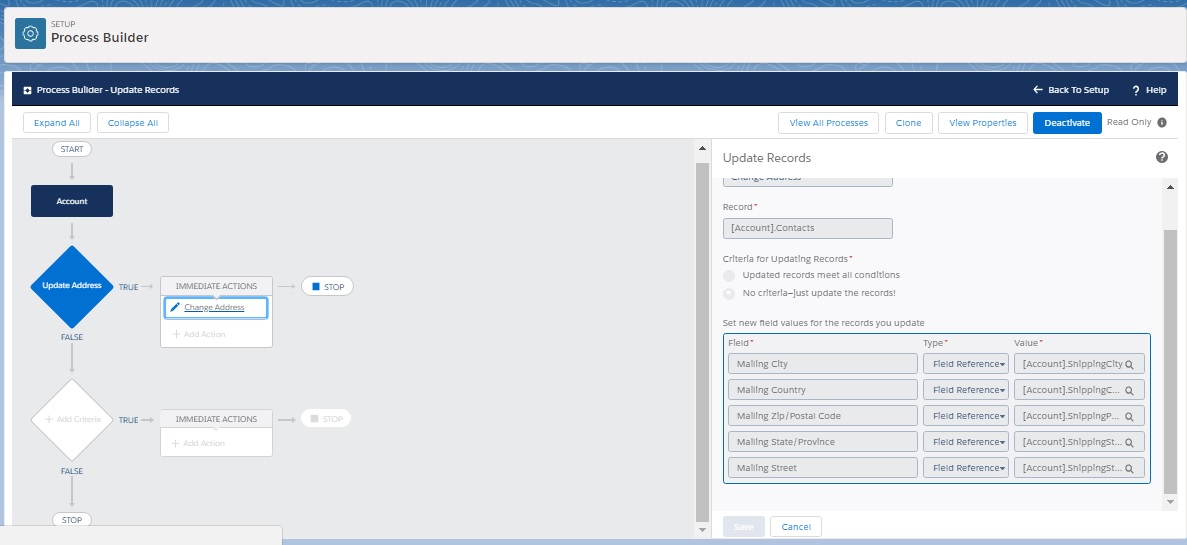Click lookup icon in Mailing Country row

click(x=1129, y=391)
